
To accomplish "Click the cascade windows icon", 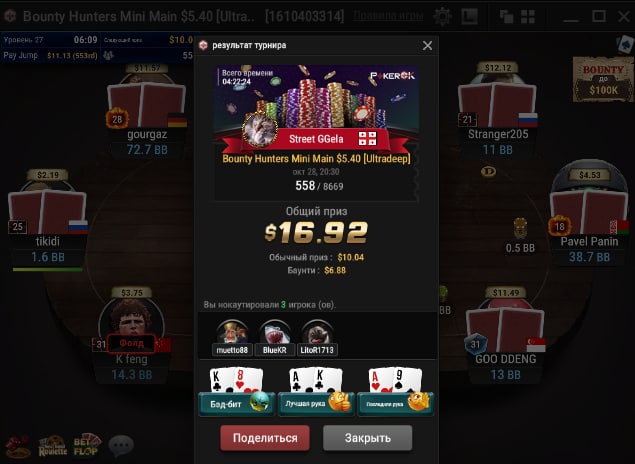I will (506, 17).
